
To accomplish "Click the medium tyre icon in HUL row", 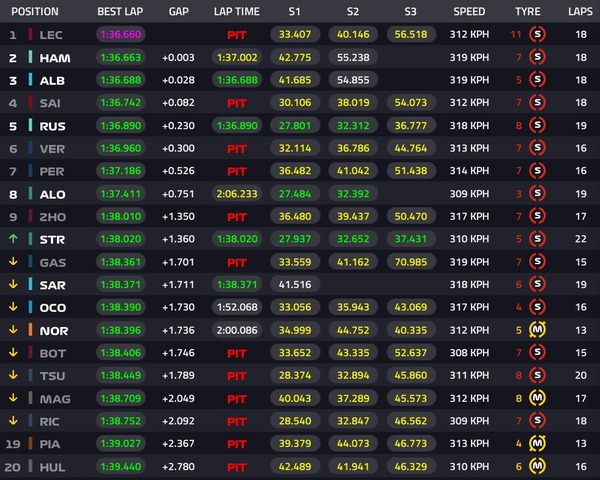I will 537,466.
